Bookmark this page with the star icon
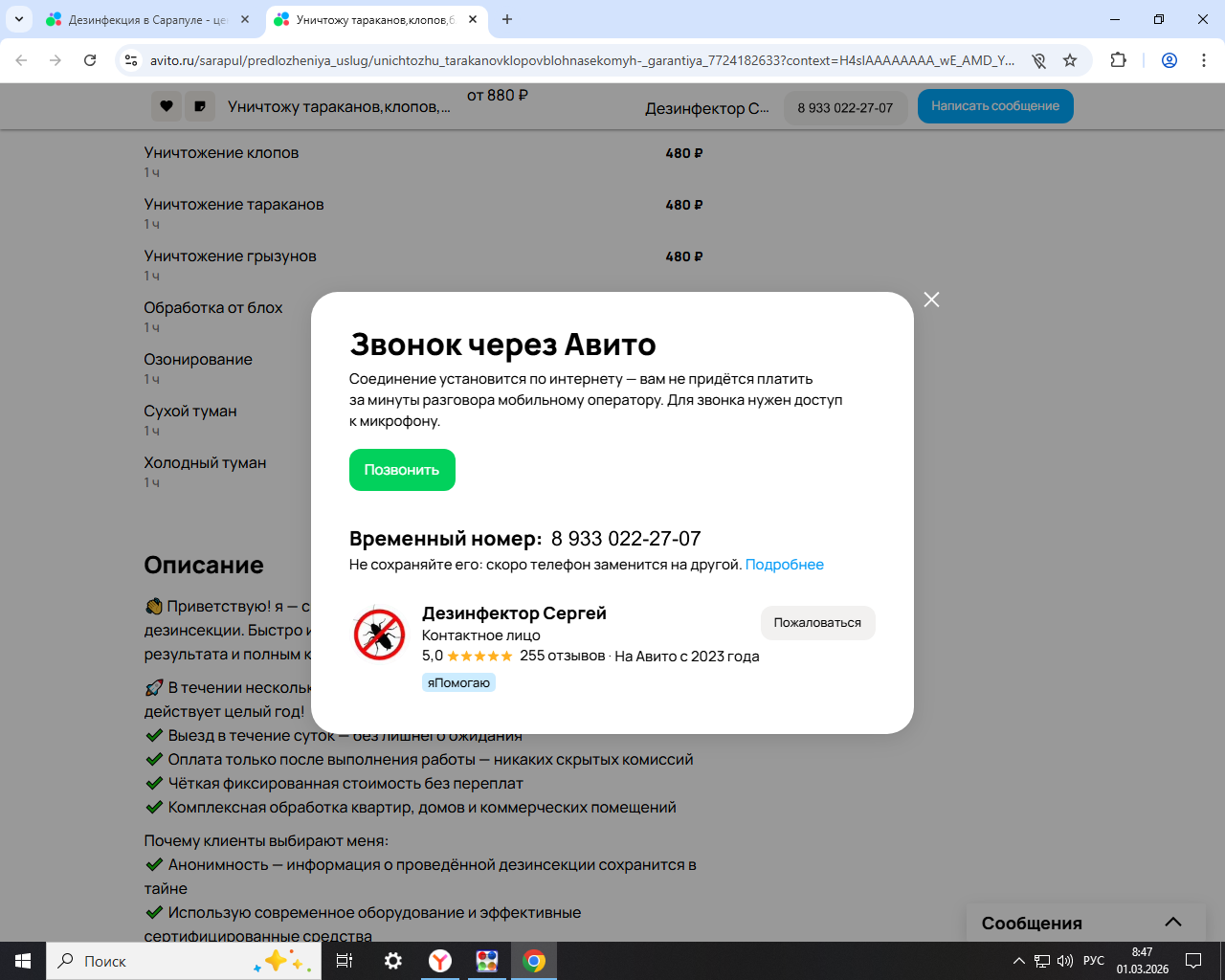This screenshot has height=980, width=1225. point(1070,60)
